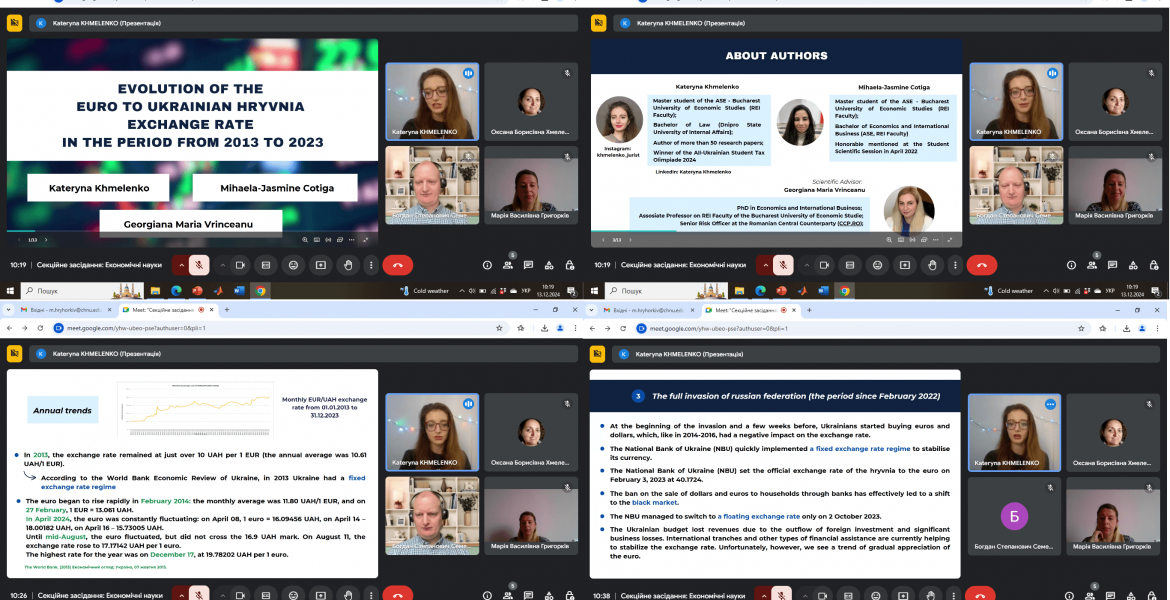Expand the shared title slide to full screen

366,240
